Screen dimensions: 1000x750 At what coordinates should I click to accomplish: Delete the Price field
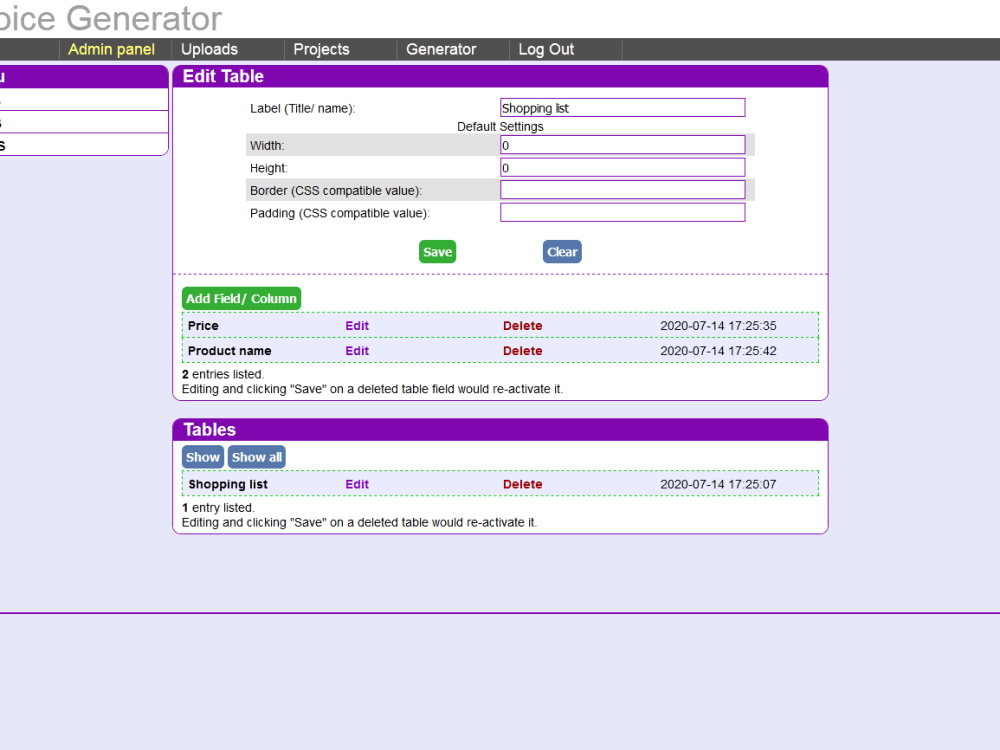tap(522, 325)
